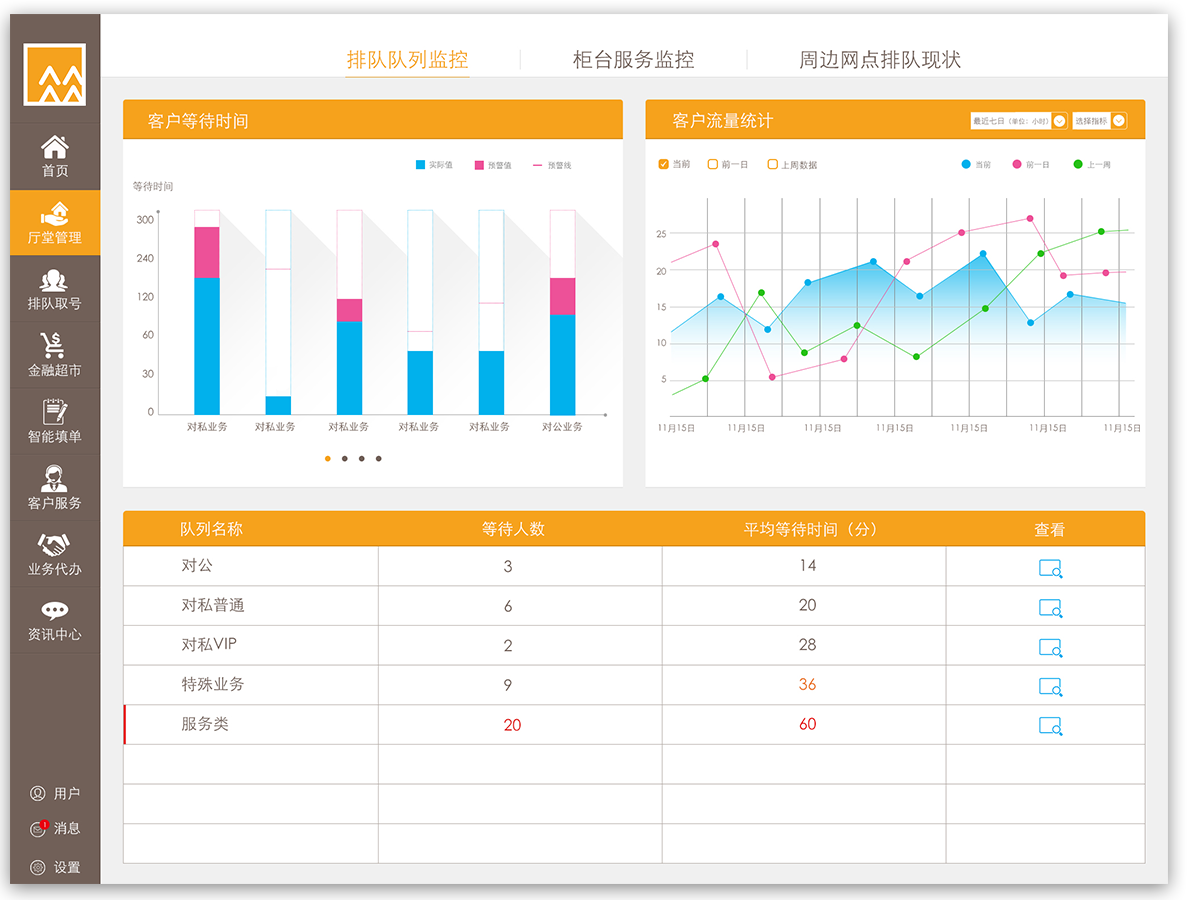1189x900 pixels.
Task: Select the second pagination dot under the bar chart
Action: [x=344, y=459]
